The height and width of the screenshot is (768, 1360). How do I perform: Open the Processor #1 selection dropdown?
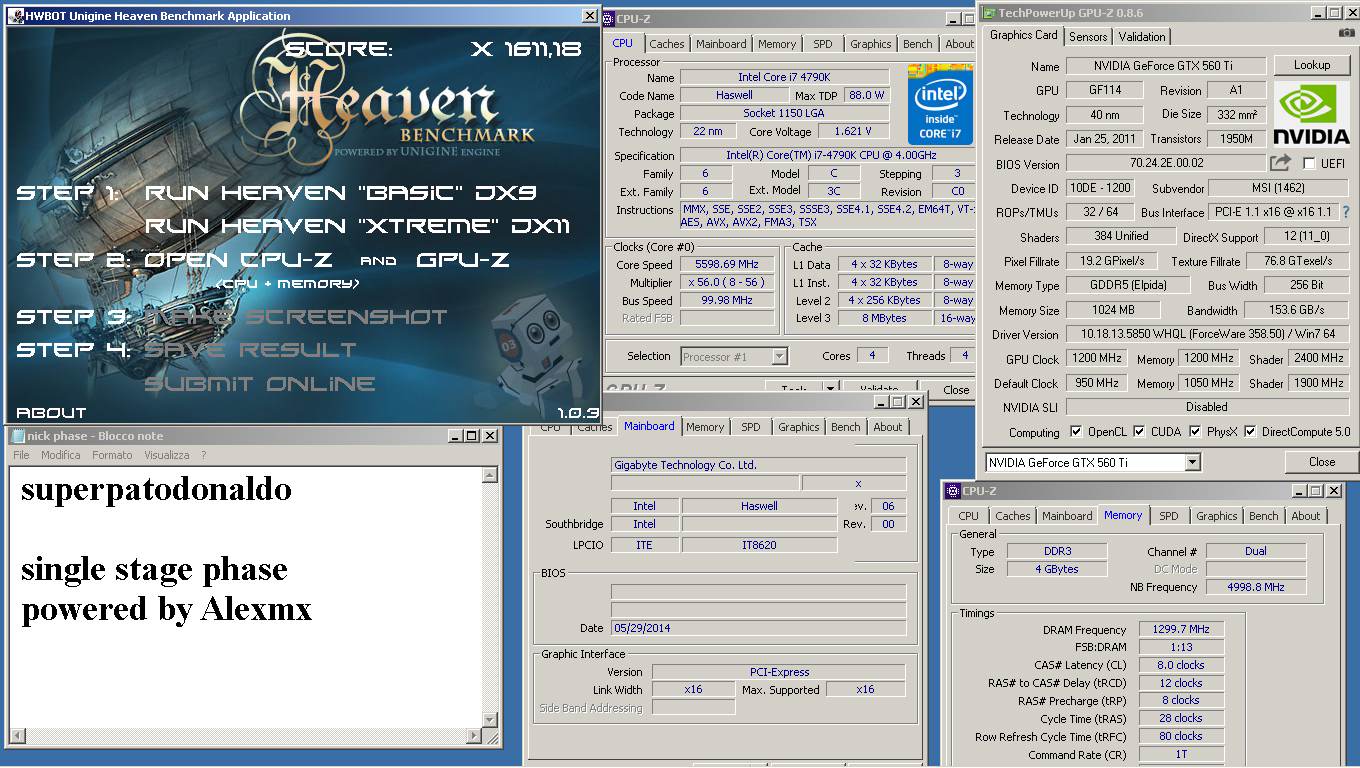[779, 356]
